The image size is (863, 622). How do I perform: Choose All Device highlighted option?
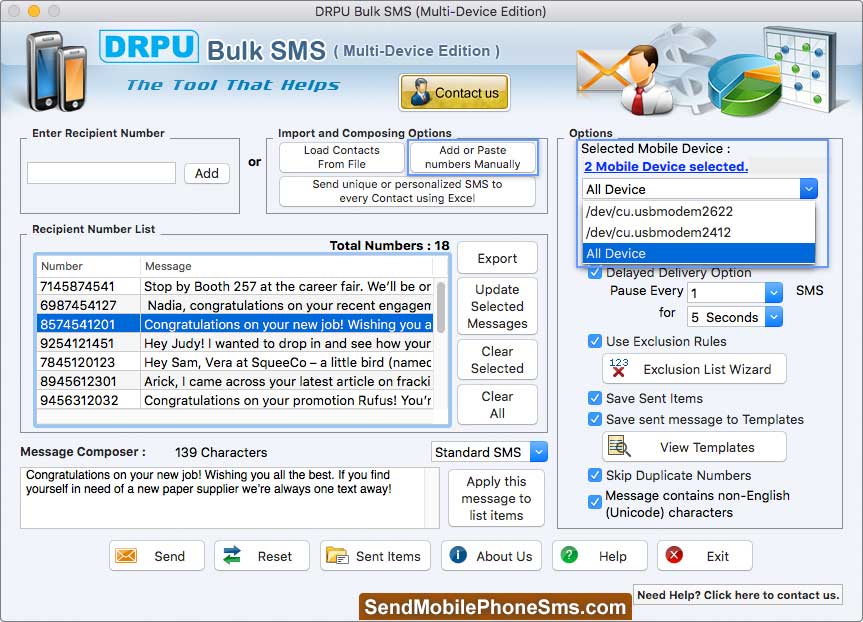(698, 253)
